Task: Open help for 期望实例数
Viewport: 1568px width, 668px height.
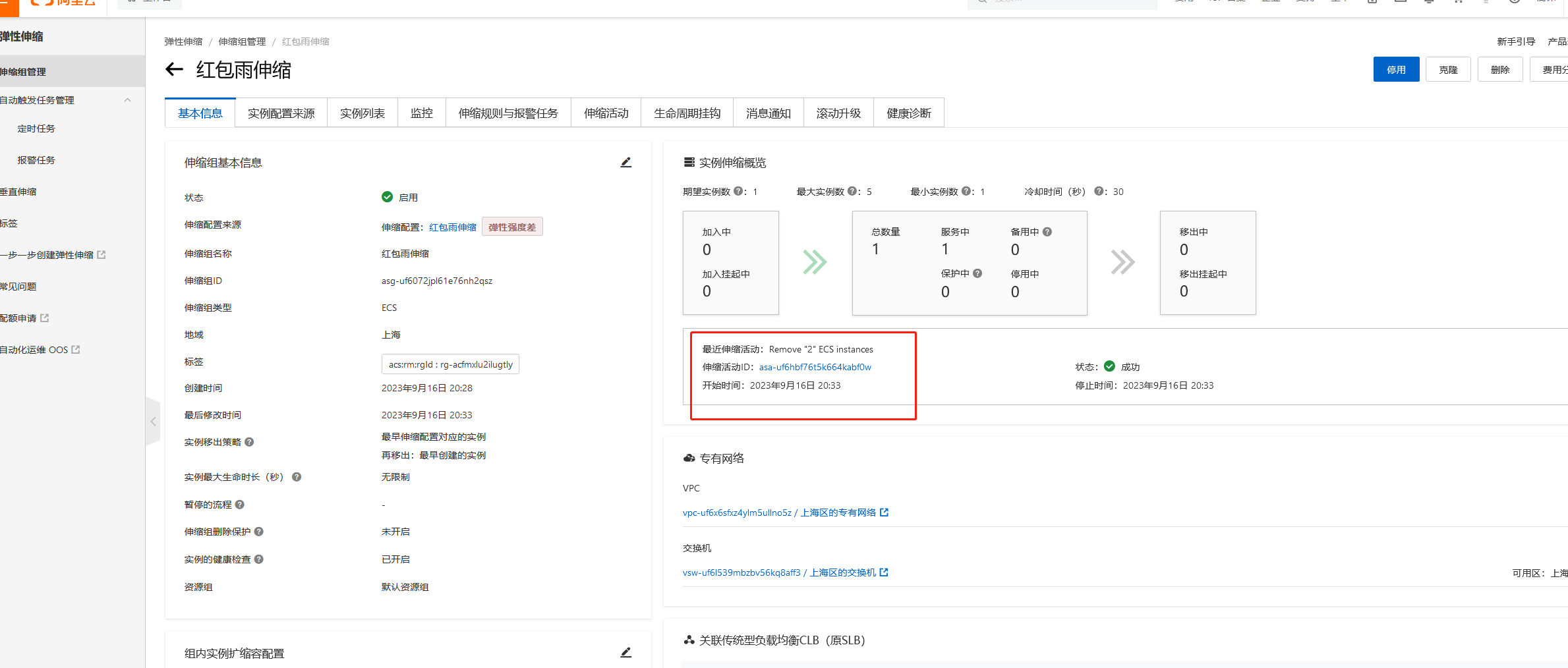Action: (x=738, y=191)
